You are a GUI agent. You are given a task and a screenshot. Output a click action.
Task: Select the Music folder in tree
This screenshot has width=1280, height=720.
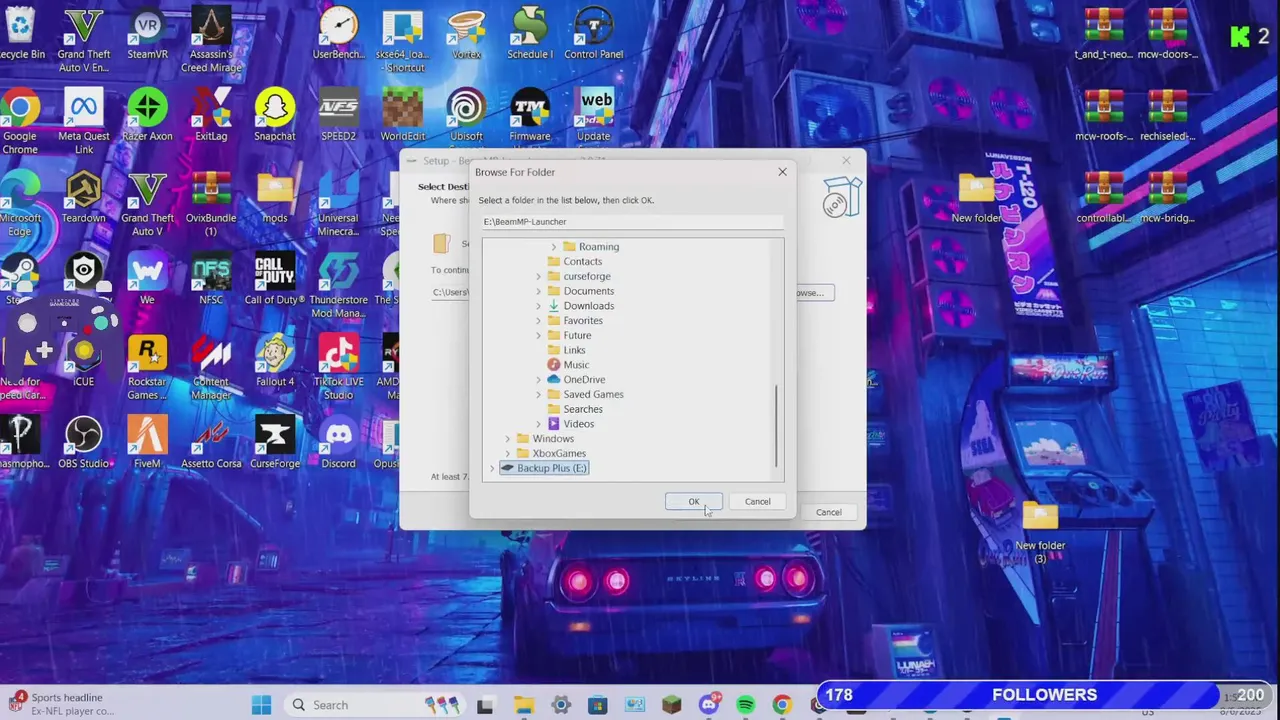pos(576,365)
